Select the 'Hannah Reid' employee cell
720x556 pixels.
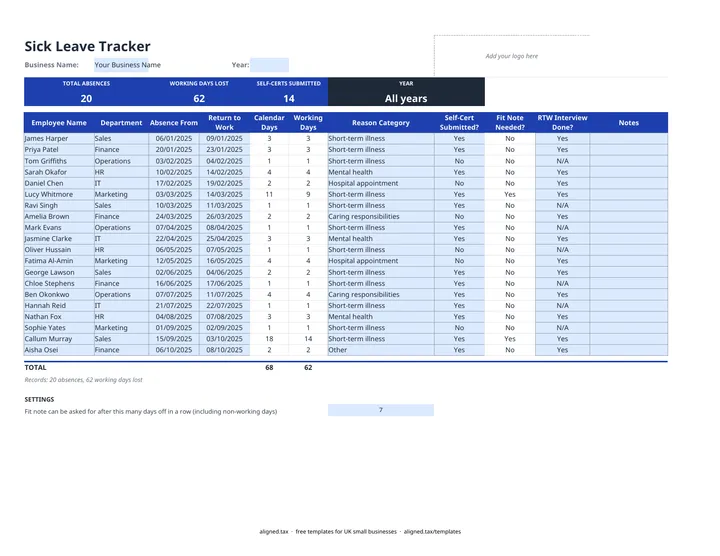click(59, 305)
